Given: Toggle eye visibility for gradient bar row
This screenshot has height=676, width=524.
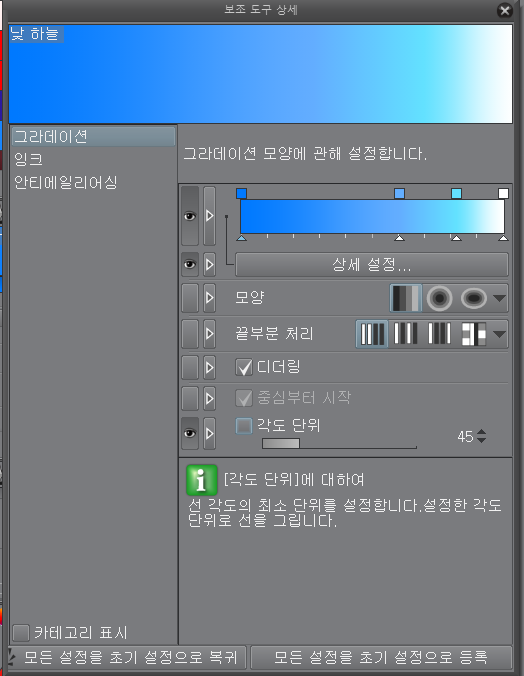Looking at the screenshot, I should 190,216.
